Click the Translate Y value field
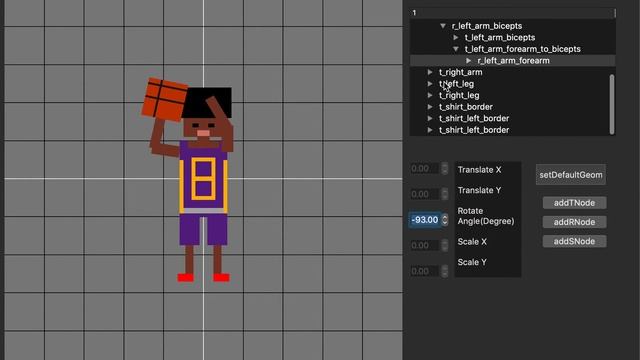Image resolution: width=640 pixels, height=360 pixels. point(424,194)
